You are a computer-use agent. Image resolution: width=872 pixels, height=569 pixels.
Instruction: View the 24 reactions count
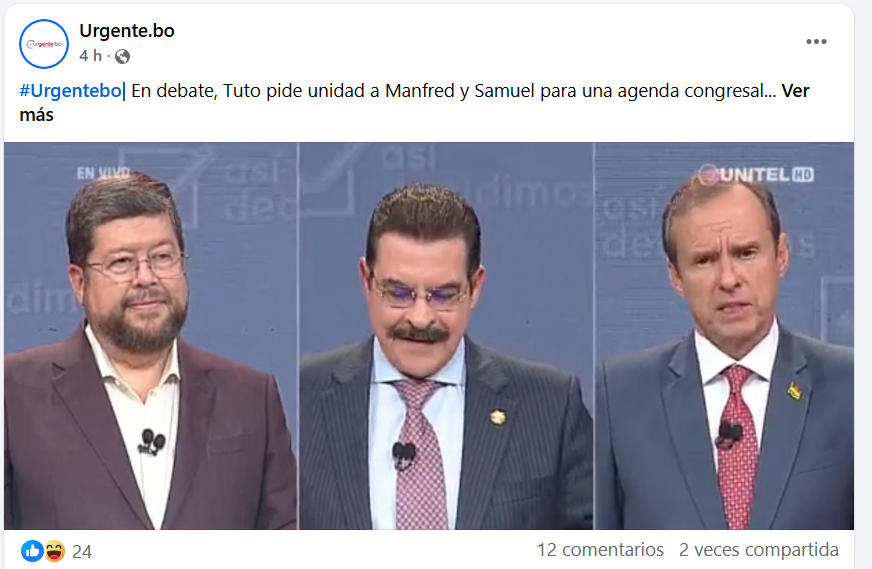coord(82,551)
